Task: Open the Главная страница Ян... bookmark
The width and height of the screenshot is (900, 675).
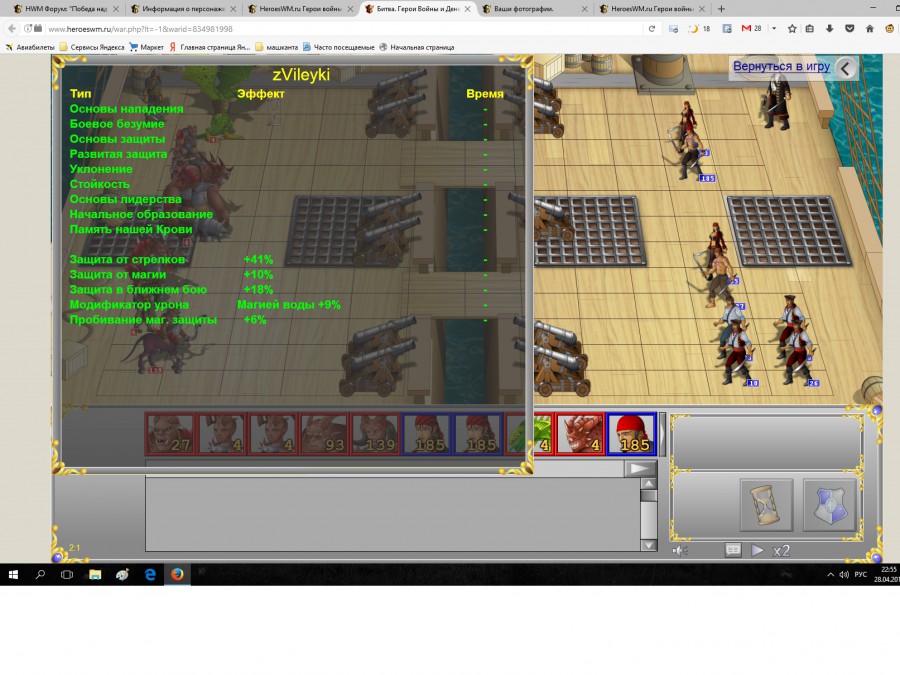Action: coord(210,47)
